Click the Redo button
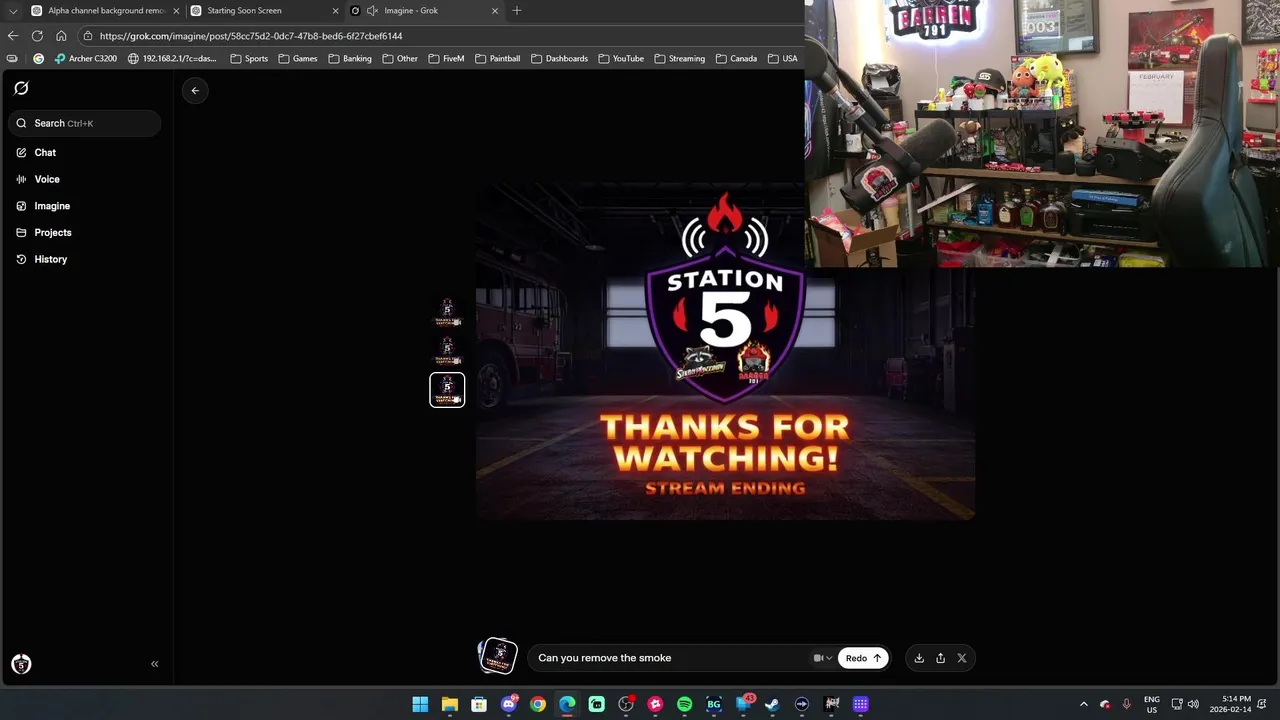Viewport: 1280px width, 720px height. click(863, 658)
